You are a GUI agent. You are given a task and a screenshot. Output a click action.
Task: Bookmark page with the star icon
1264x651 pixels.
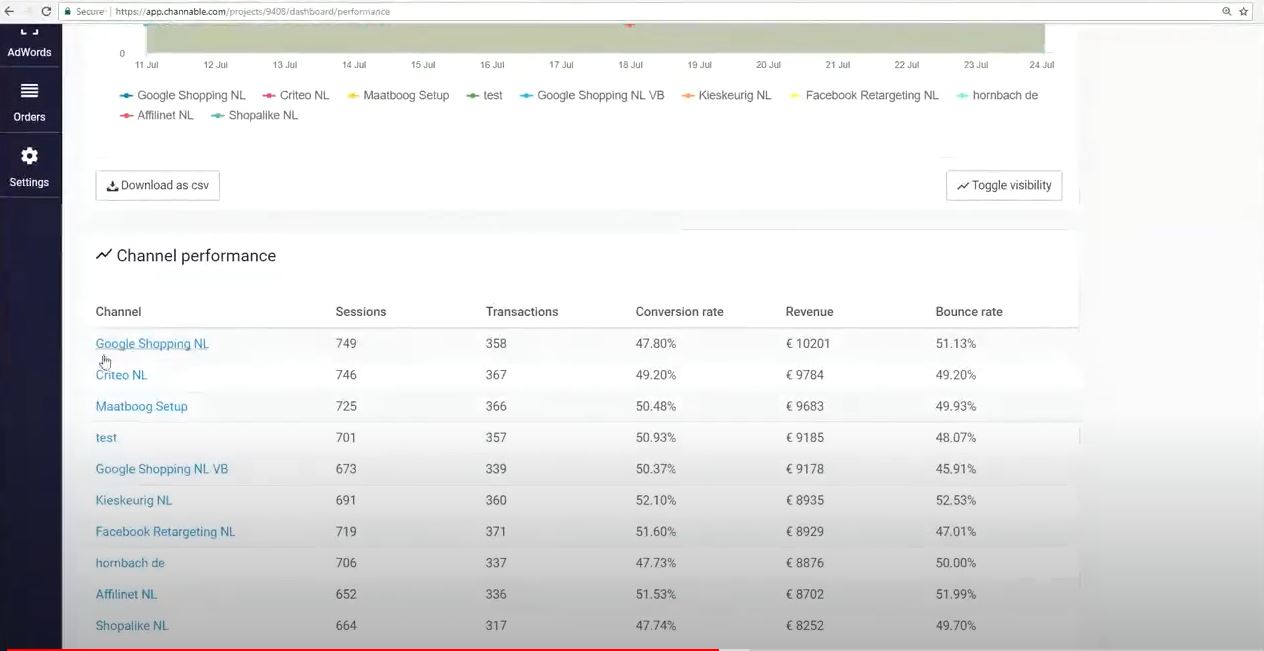(x=1244, y=12)
